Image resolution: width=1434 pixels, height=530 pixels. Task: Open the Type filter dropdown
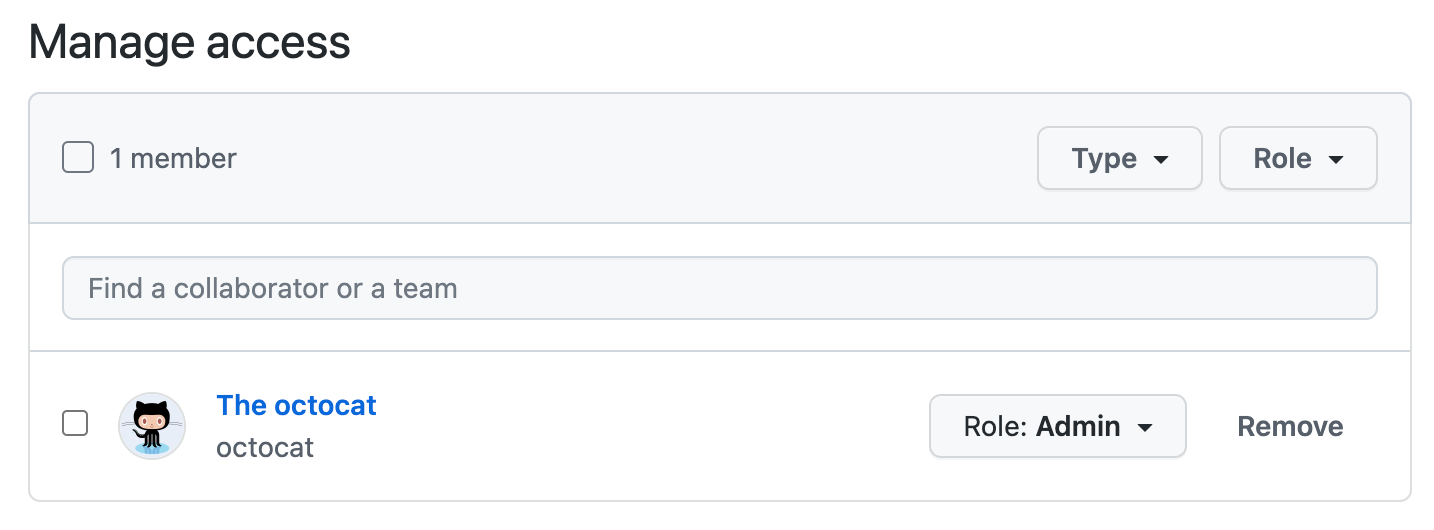[x=1119, y=158]
